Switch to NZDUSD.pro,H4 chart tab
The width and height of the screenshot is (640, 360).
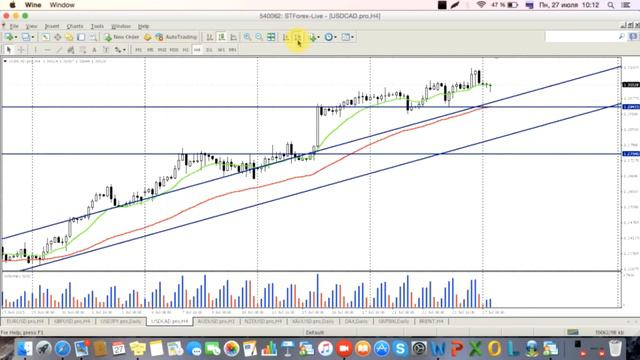point(263,322)
